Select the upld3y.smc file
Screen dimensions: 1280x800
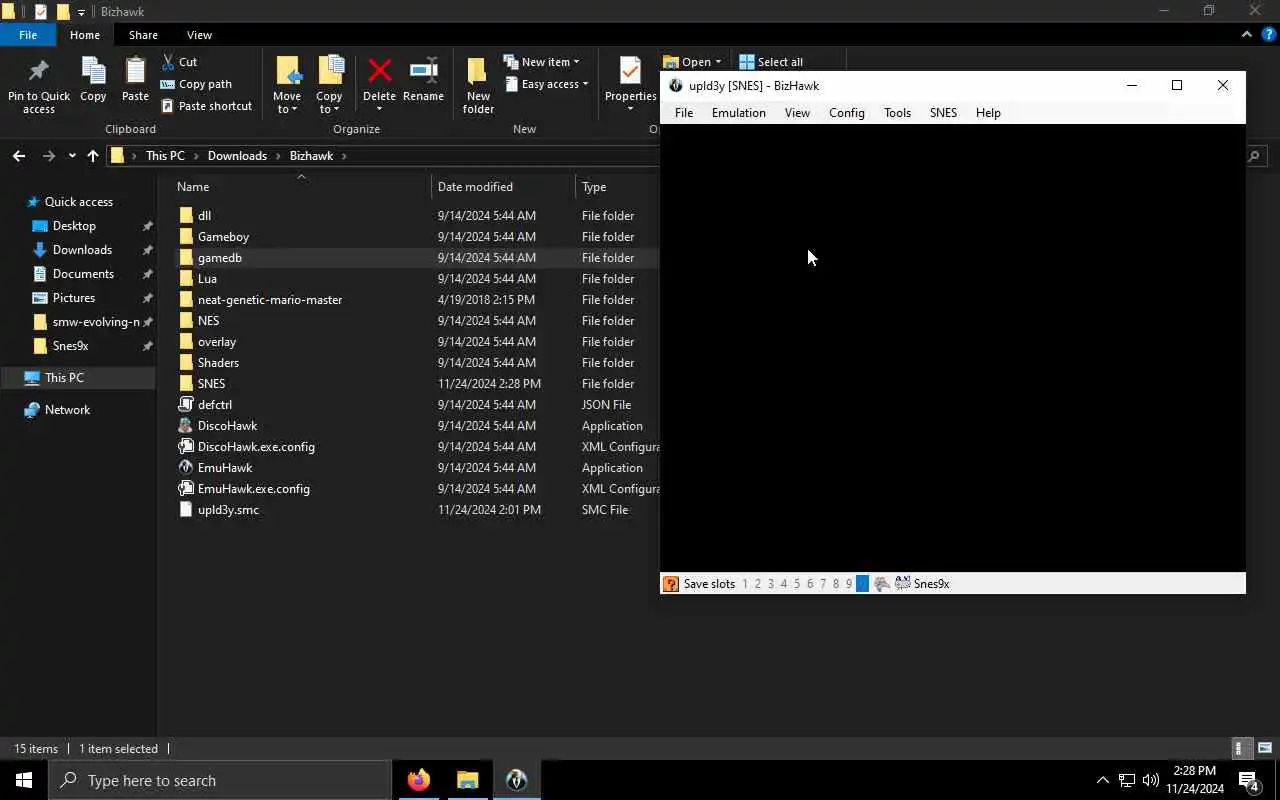click(x=228, y=510)
